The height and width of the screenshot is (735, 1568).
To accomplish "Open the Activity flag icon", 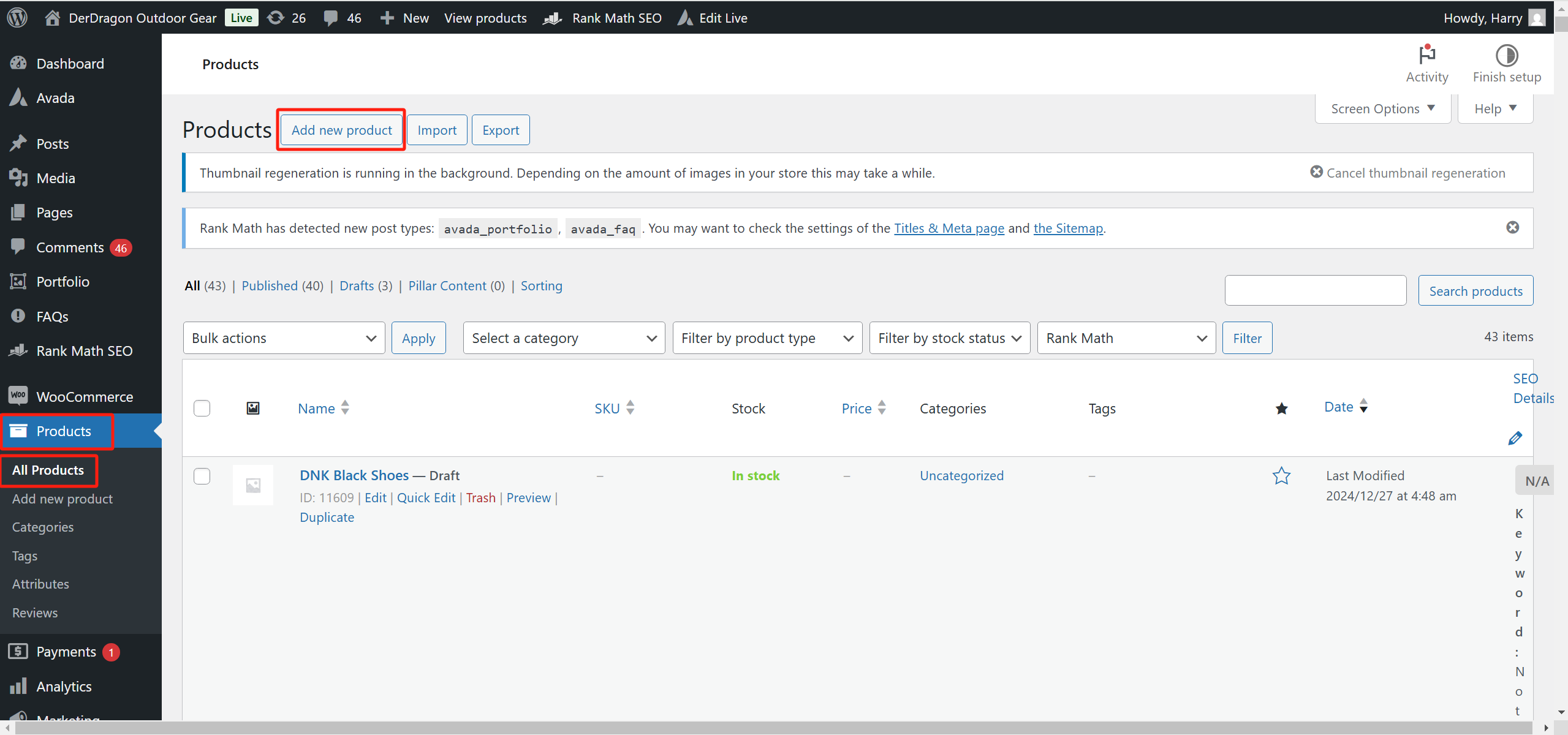I will [x=1427, y=55].
